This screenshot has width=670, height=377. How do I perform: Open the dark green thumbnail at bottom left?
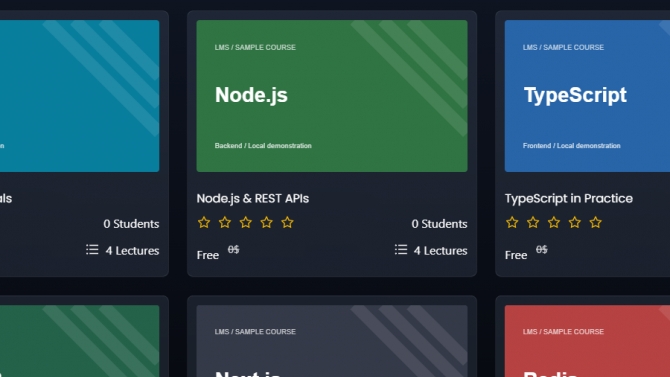click(x=79, y=341)
